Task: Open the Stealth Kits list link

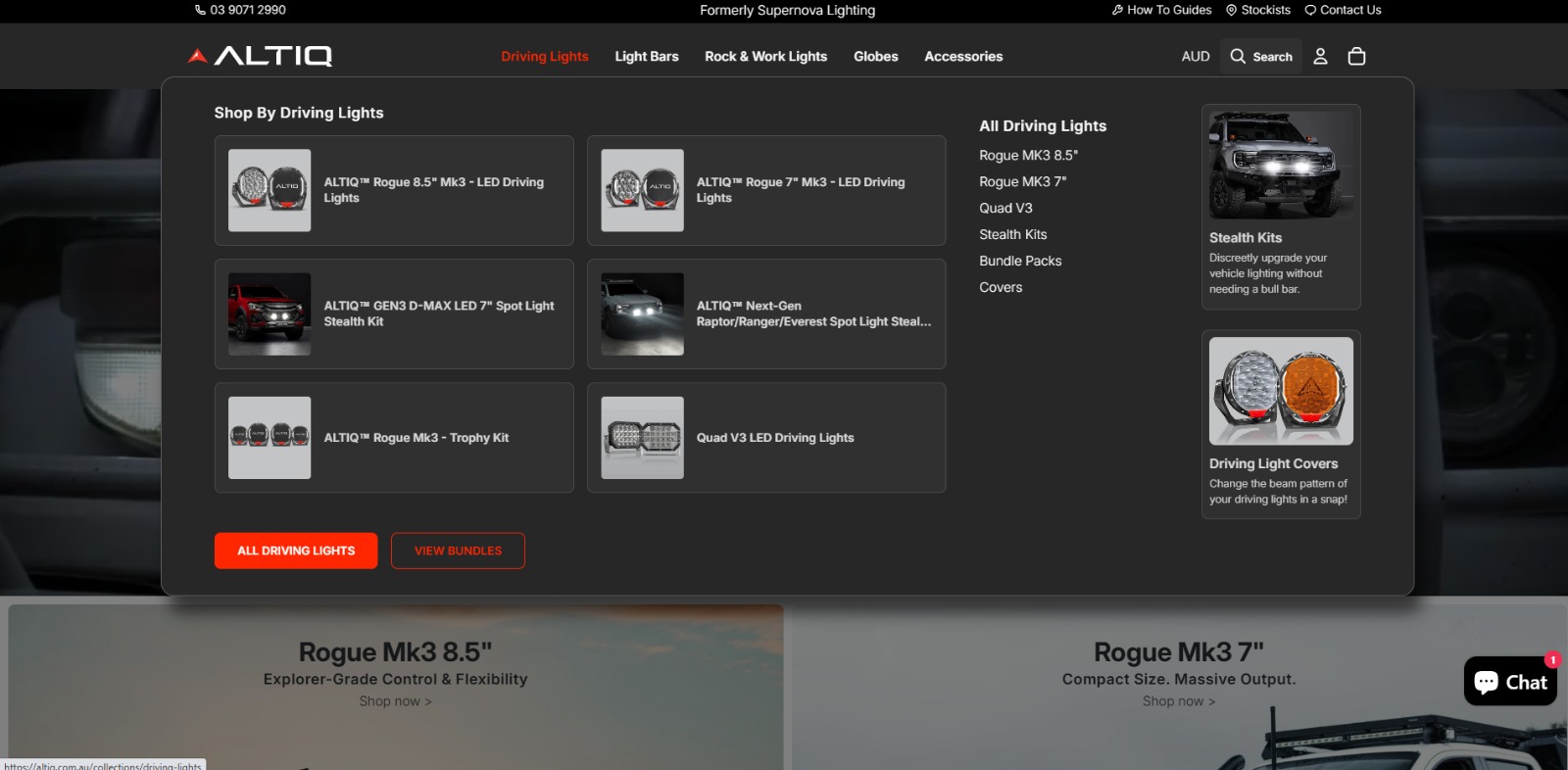Action: 1012,234
